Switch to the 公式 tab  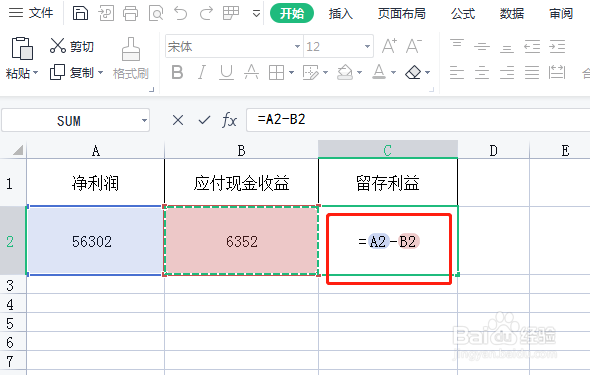[x=463, y=14]
